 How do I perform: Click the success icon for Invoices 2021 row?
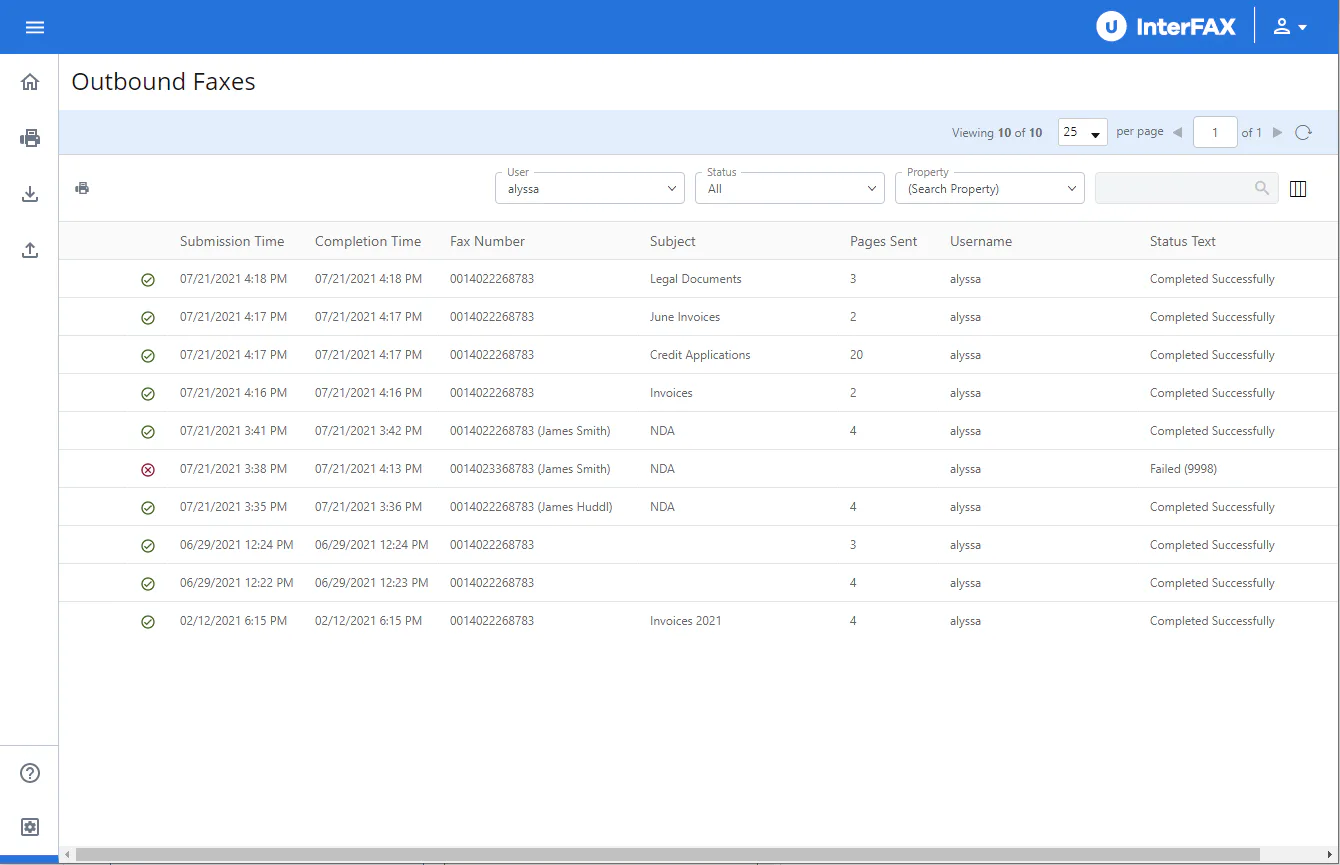[148, 621]
